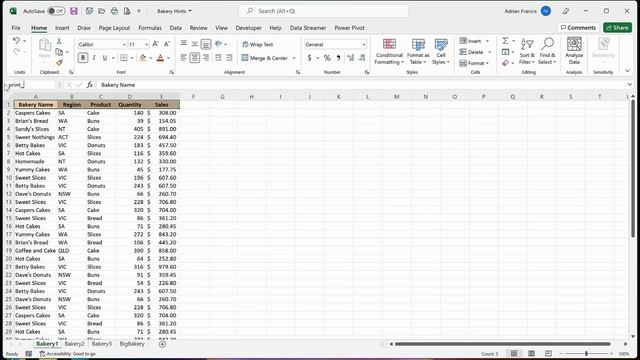Open the font name Calibri dropdown

pos(124,44)
